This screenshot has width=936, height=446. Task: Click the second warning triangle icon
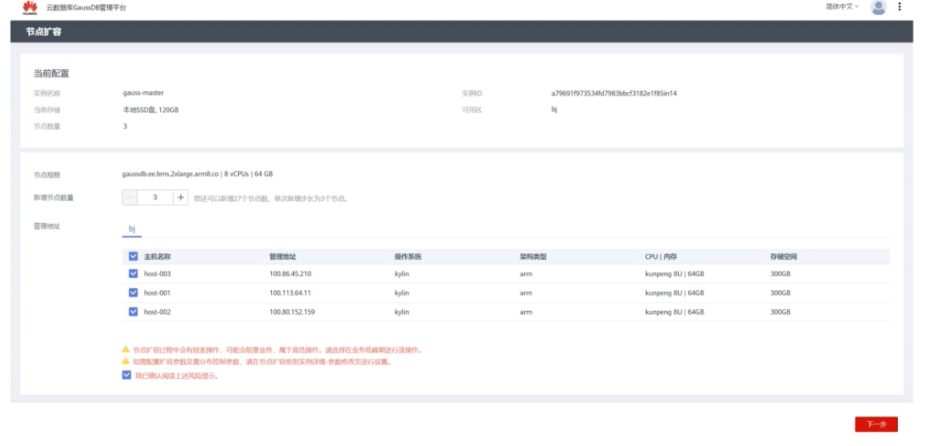tap(125, 361)
